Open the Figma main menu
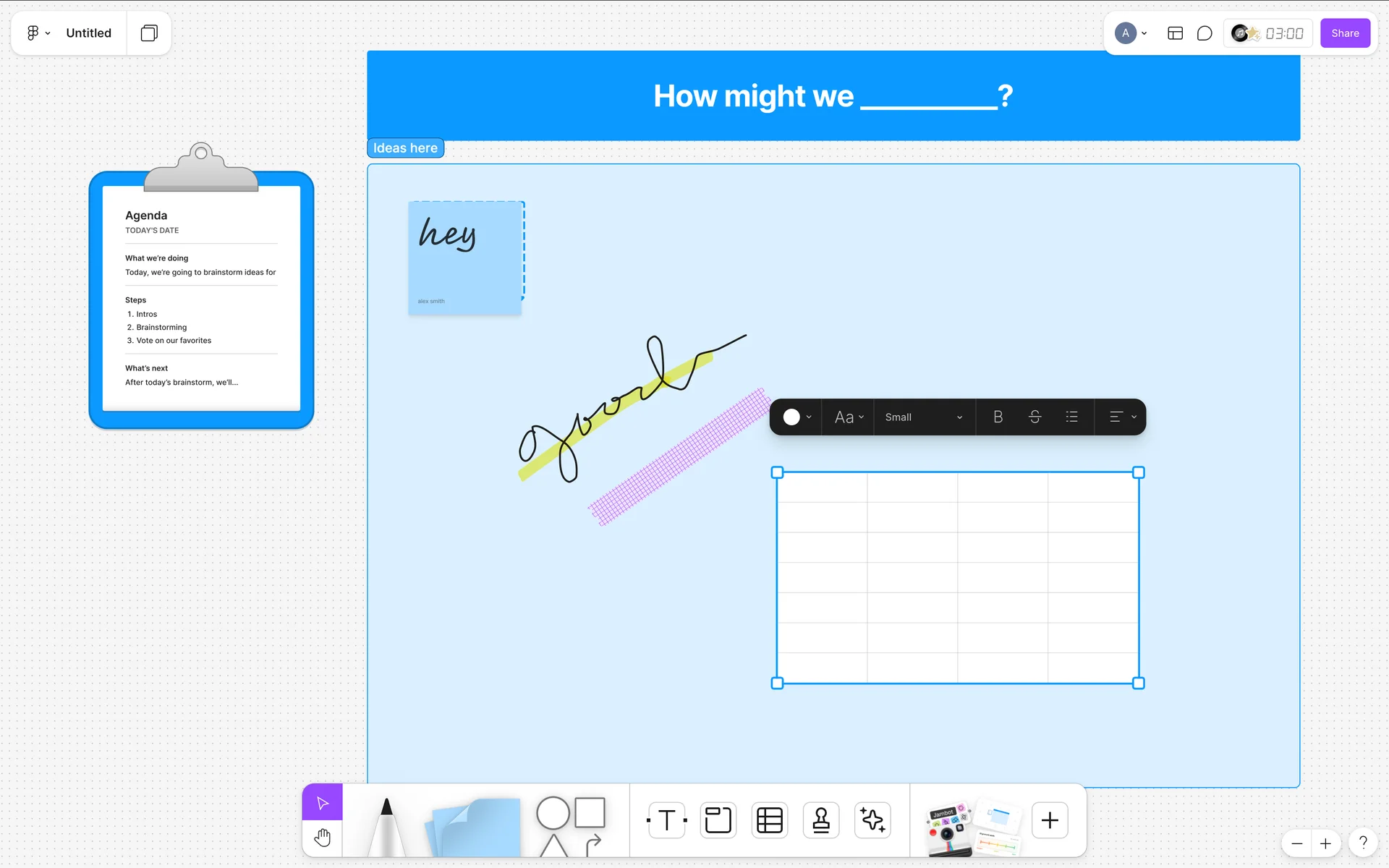 [x=38, y=33]
